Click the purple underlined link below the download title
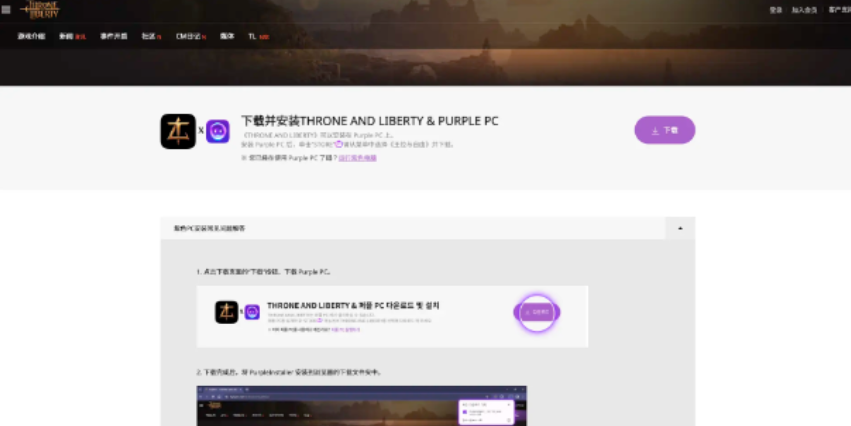This screenshot has width=851, height=426. pos(357,158)
